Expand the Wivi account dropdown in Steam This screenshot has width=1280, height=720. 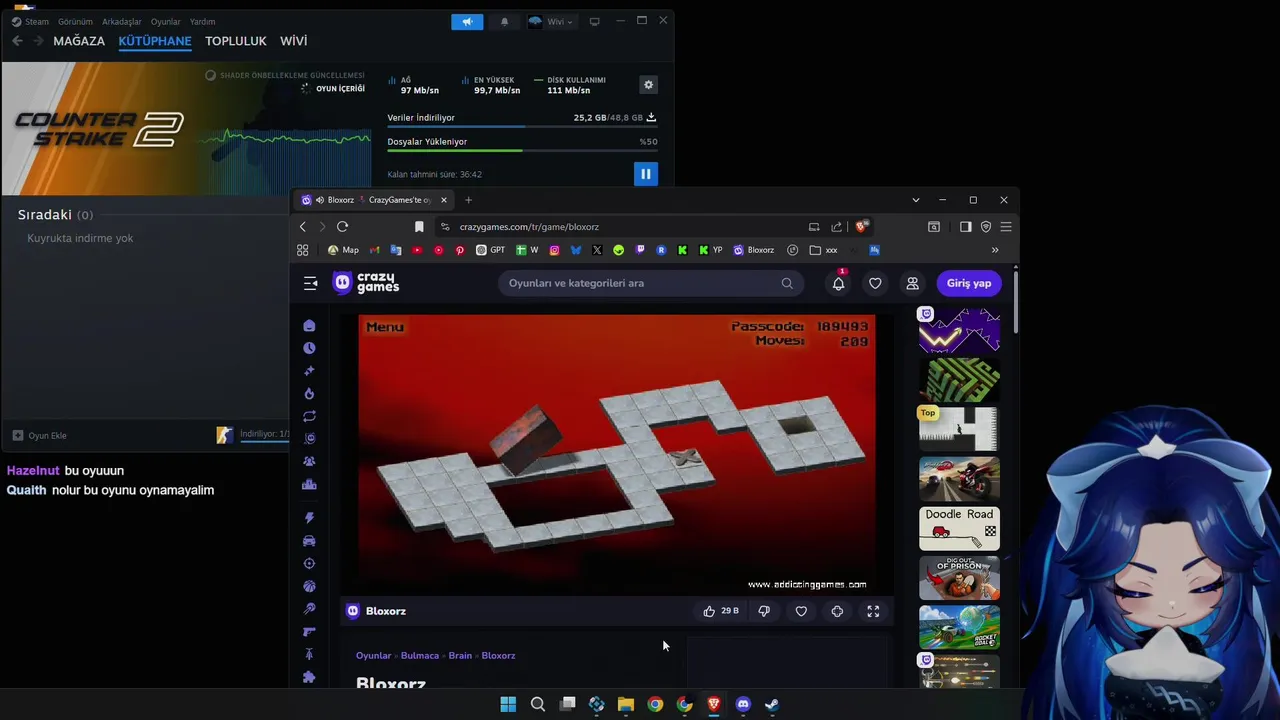tap(551, 21)
